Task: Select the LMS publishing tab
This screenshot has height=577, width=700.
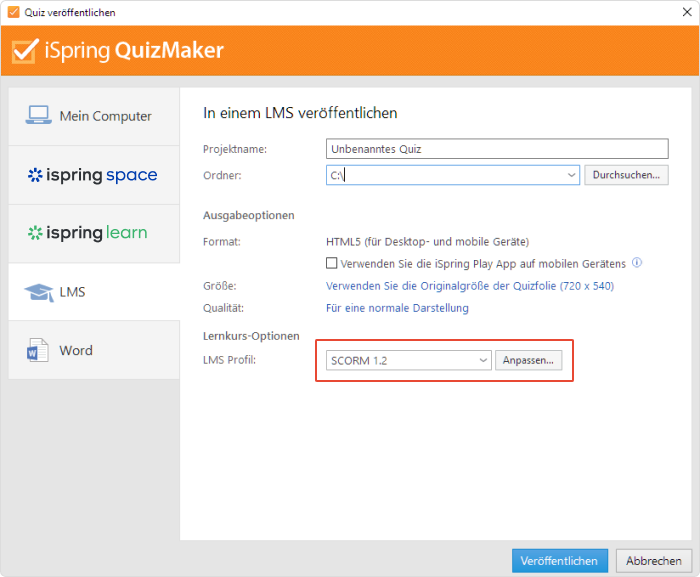Action: pyautogui.click(x=94, y=292)
